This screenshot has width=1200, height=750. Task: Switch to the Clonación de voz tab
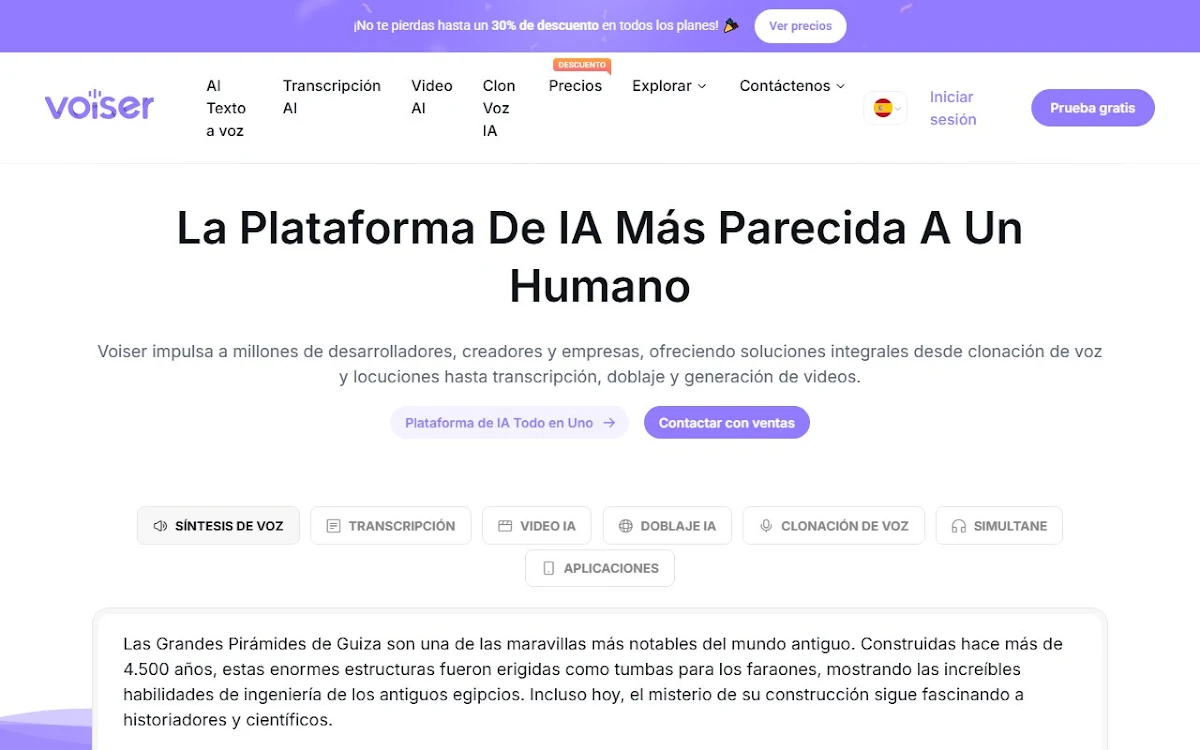(833, 526)
